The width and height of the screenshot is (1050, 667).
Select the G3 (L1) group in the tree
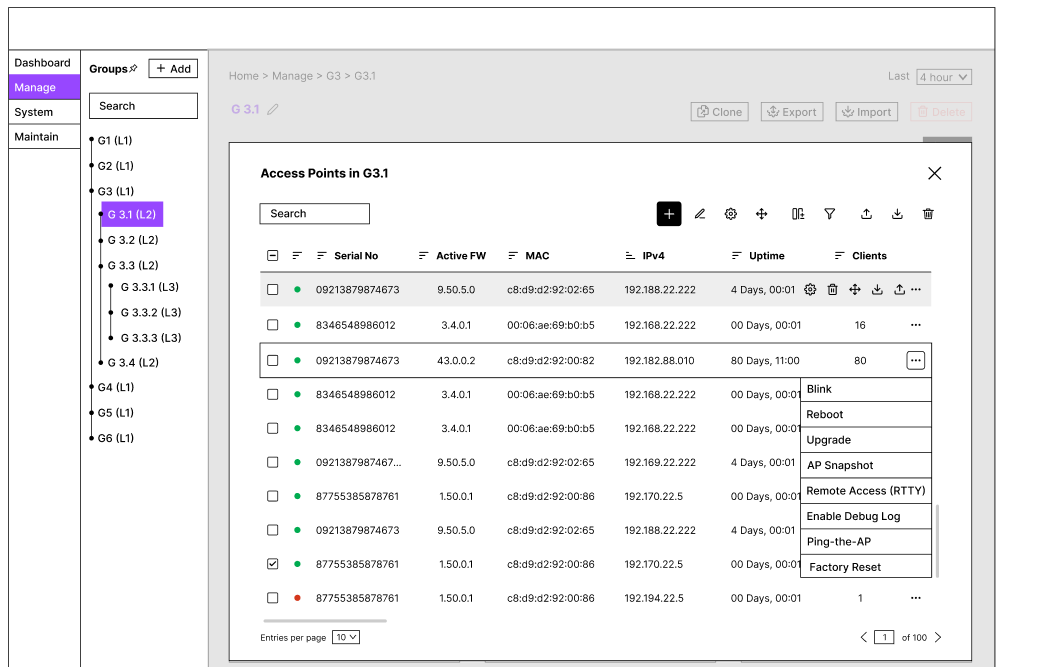tap(116, 191)
